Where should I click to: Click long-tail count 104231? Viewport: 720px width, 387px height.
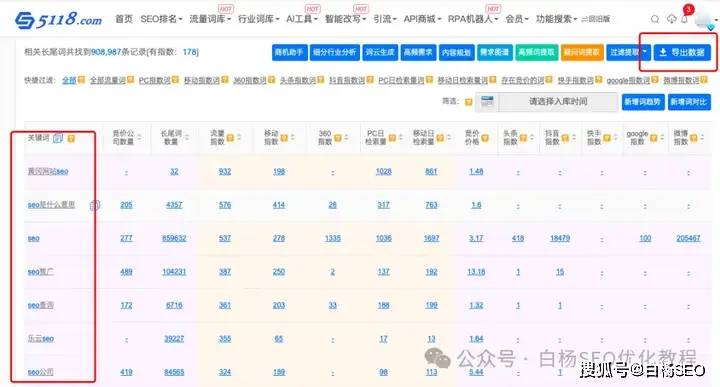point(174,272)
